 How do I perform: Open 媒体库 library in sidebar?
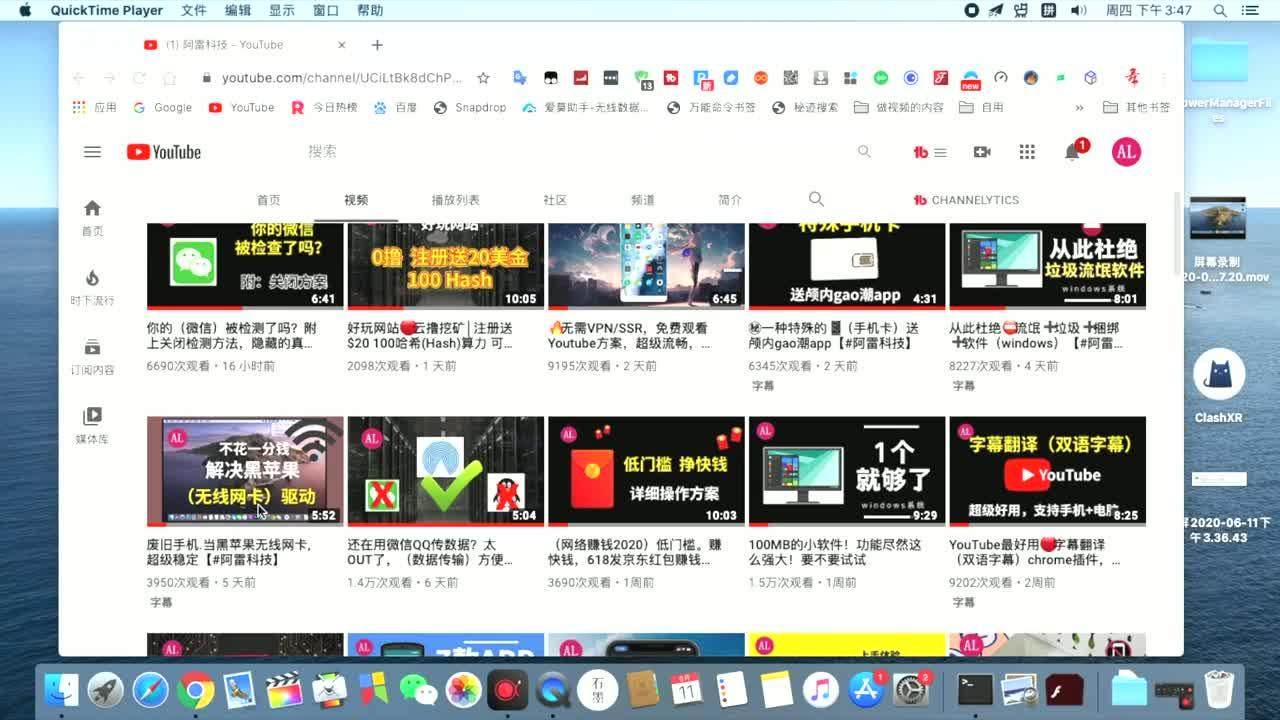(x=92, y=426)
